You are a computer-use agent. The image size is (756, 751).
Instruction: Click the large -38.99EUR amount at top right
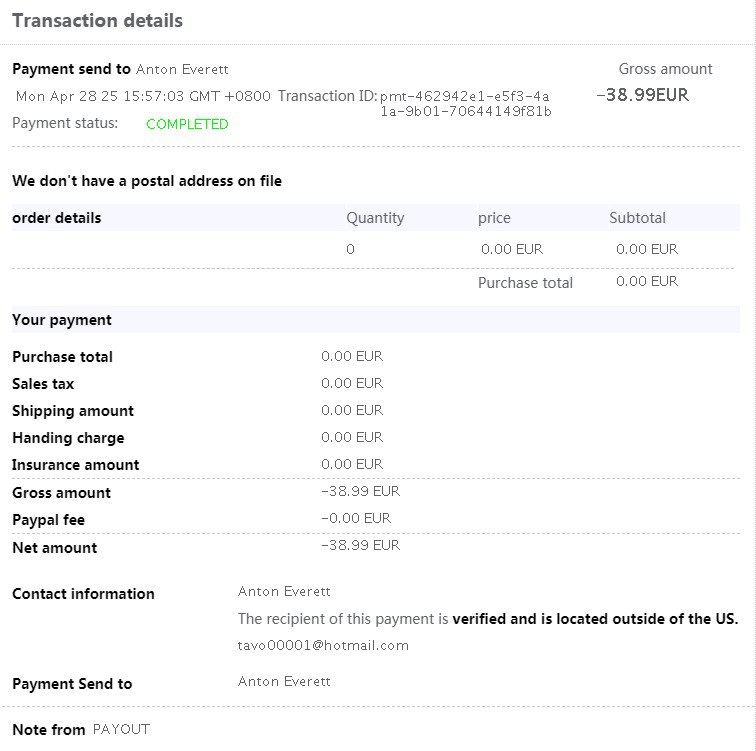642,96
